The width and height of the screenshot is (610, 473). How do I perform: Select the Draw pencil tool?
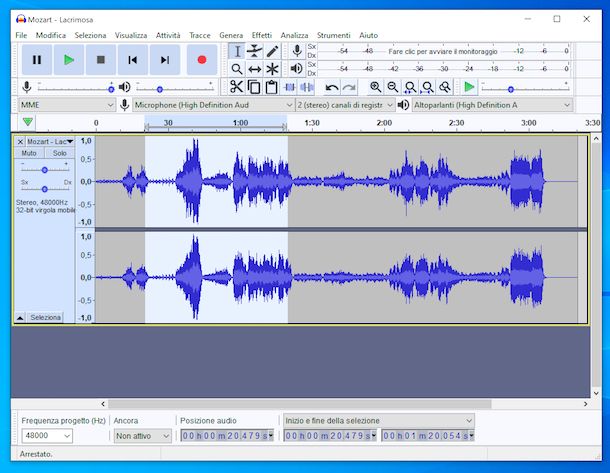(272, 51)
